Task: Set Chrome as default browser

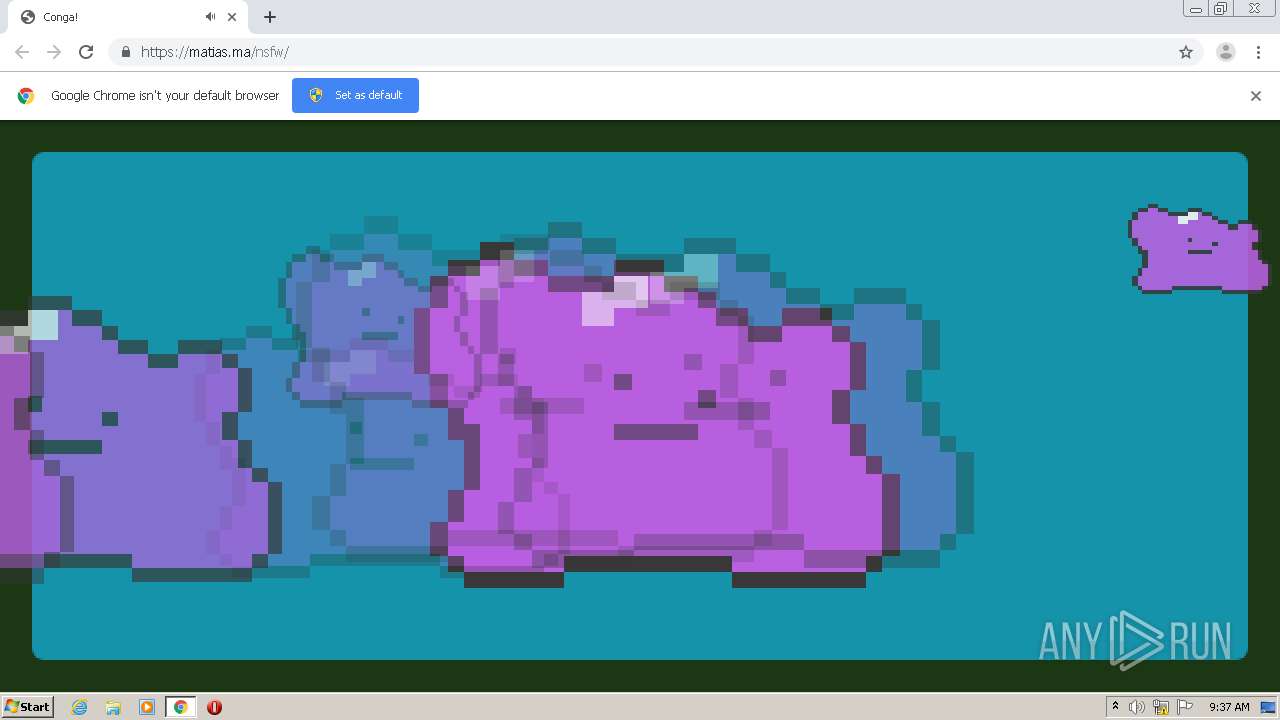Action: tap(355, 95)
